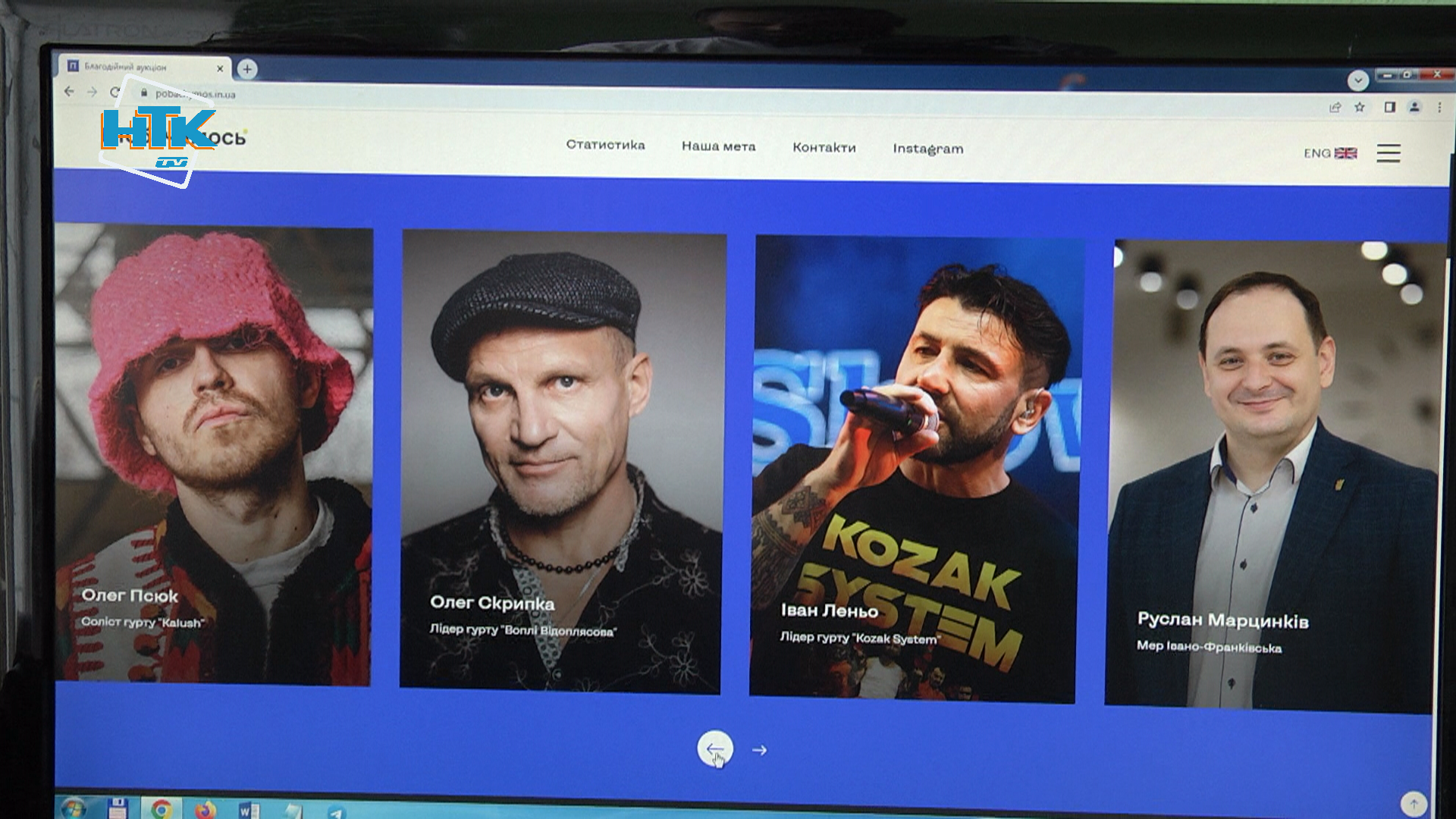Select Руслан Марцинків photo card
1456x819 pixels.
tap(1272, 476)
